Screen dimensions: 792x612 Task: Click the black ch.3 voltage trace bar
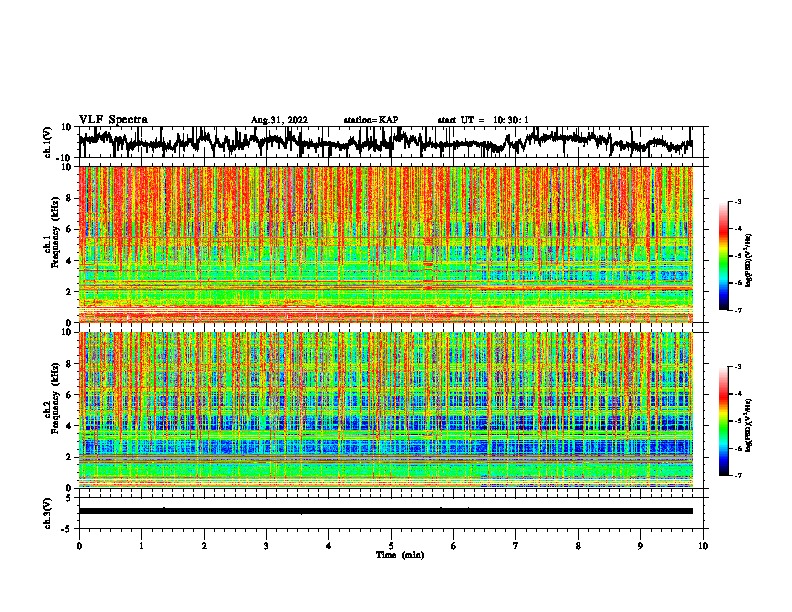coord(386,511)
